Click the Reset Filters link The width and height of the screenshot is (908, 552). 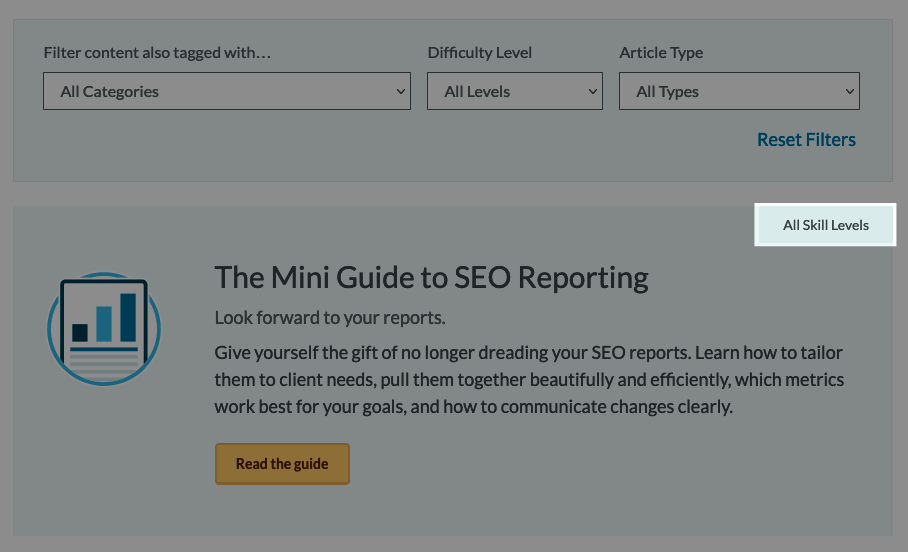(806, 140)
